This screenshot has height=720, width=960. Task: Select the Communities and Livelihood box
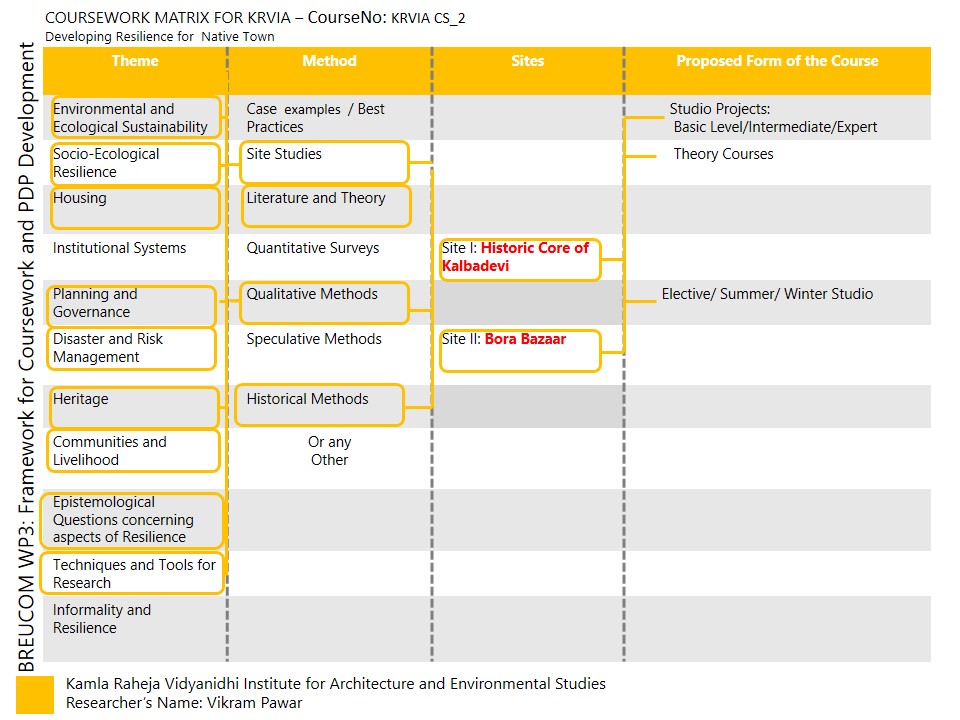(x=134, y=451)
